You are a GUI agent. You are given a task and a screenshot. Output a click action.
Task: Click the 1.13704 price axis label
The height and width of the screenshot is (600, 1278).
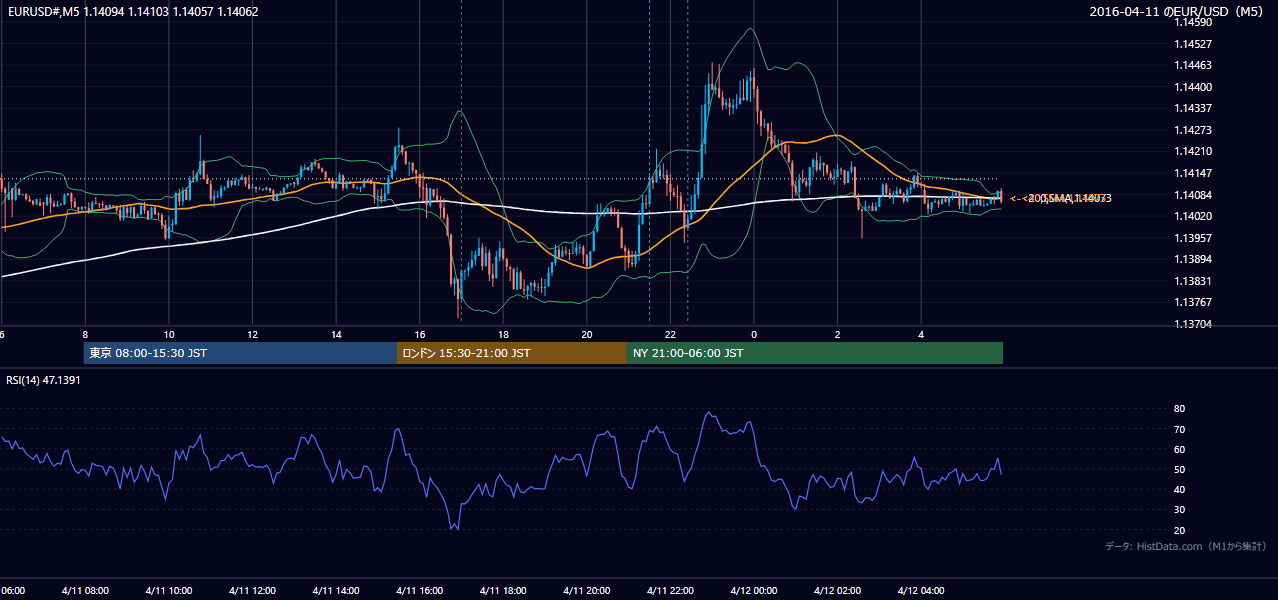point(1194,324)
